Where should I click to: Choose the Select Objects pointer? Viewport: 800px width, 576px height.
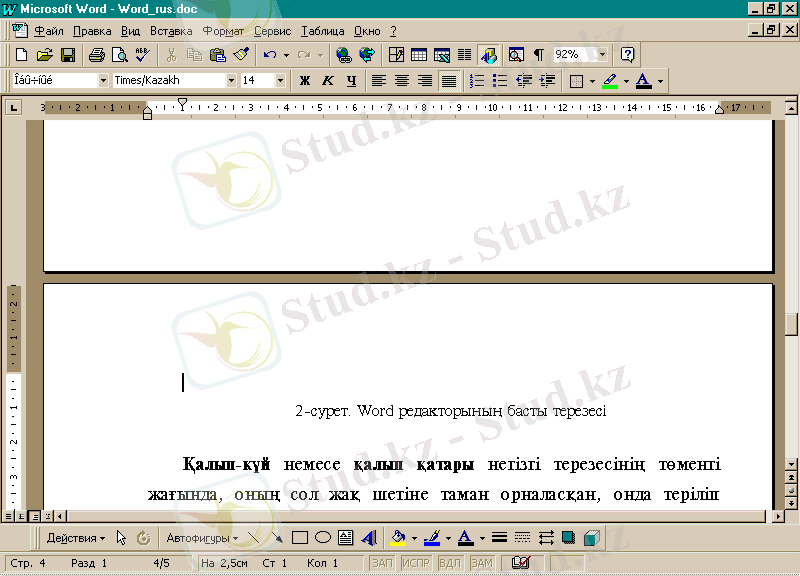(x=121, y=538)
